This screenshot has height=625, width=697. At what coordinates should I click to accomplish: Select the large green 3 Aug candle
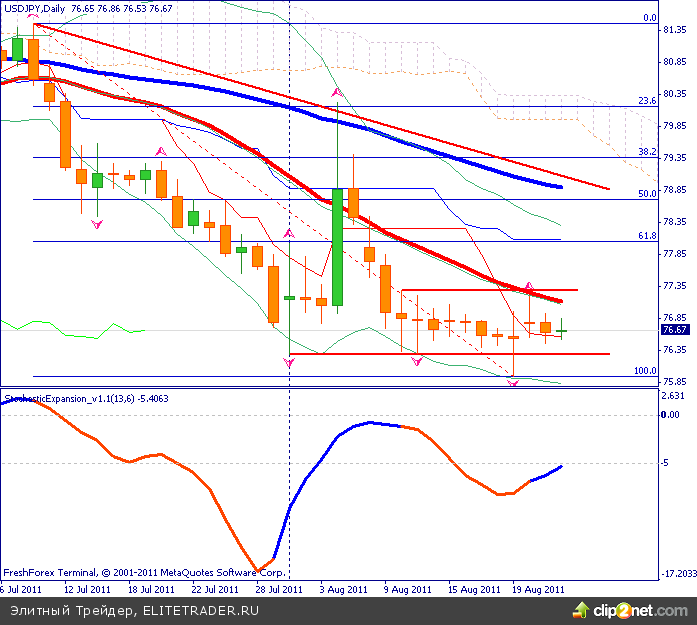tap(338, 247)
